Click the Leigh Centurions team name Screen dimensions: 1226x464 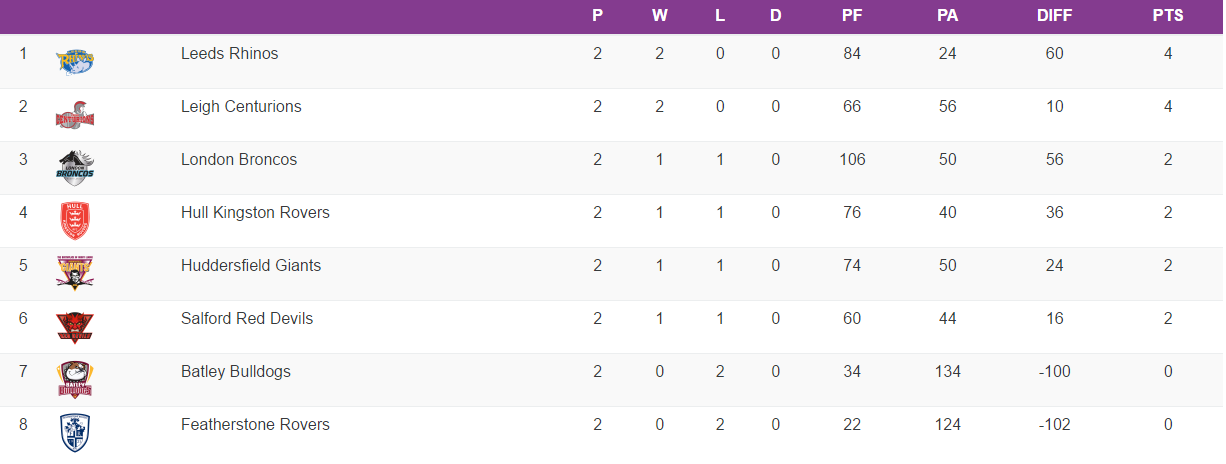point(241,107)
